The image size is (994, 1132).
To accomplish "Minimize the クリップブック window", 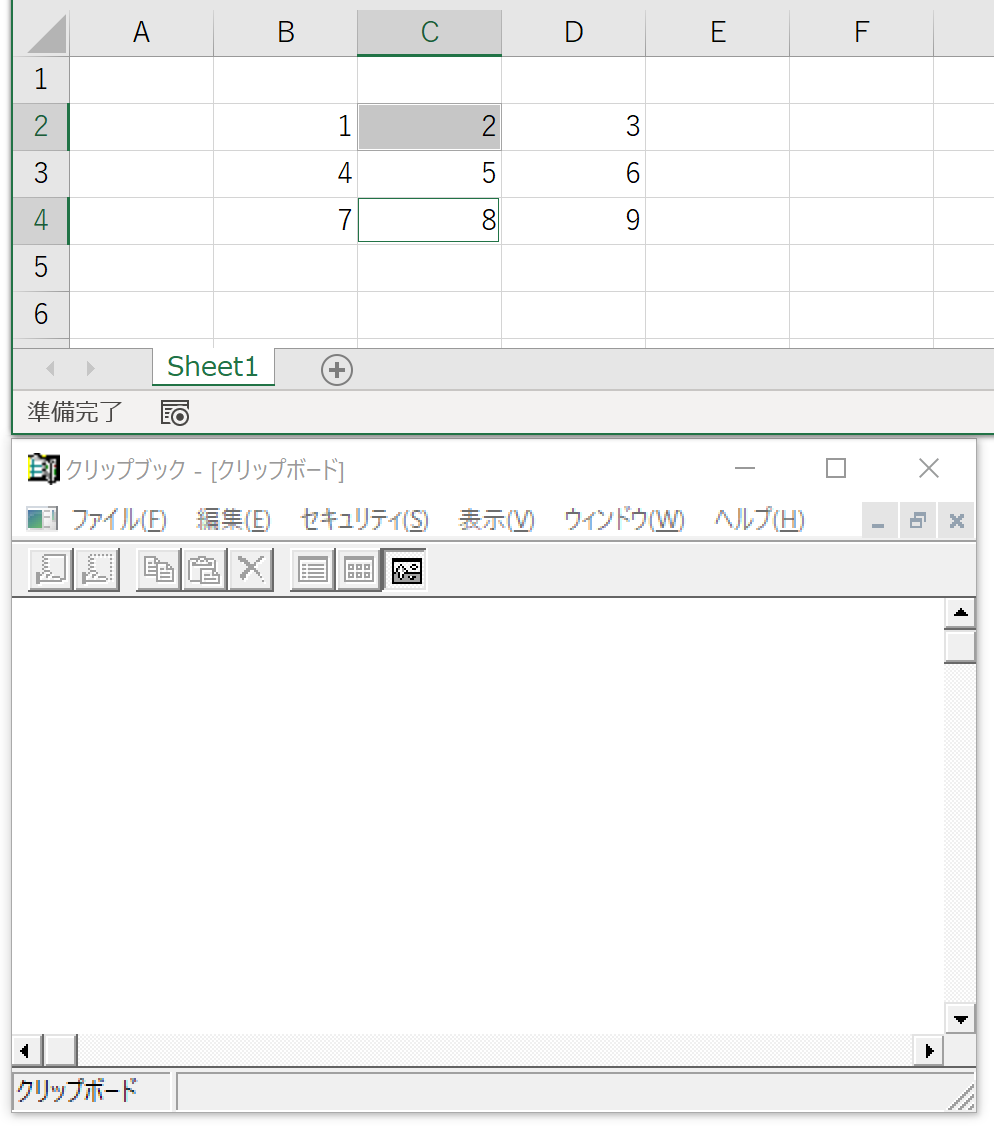I will click(x=745, y=469).
